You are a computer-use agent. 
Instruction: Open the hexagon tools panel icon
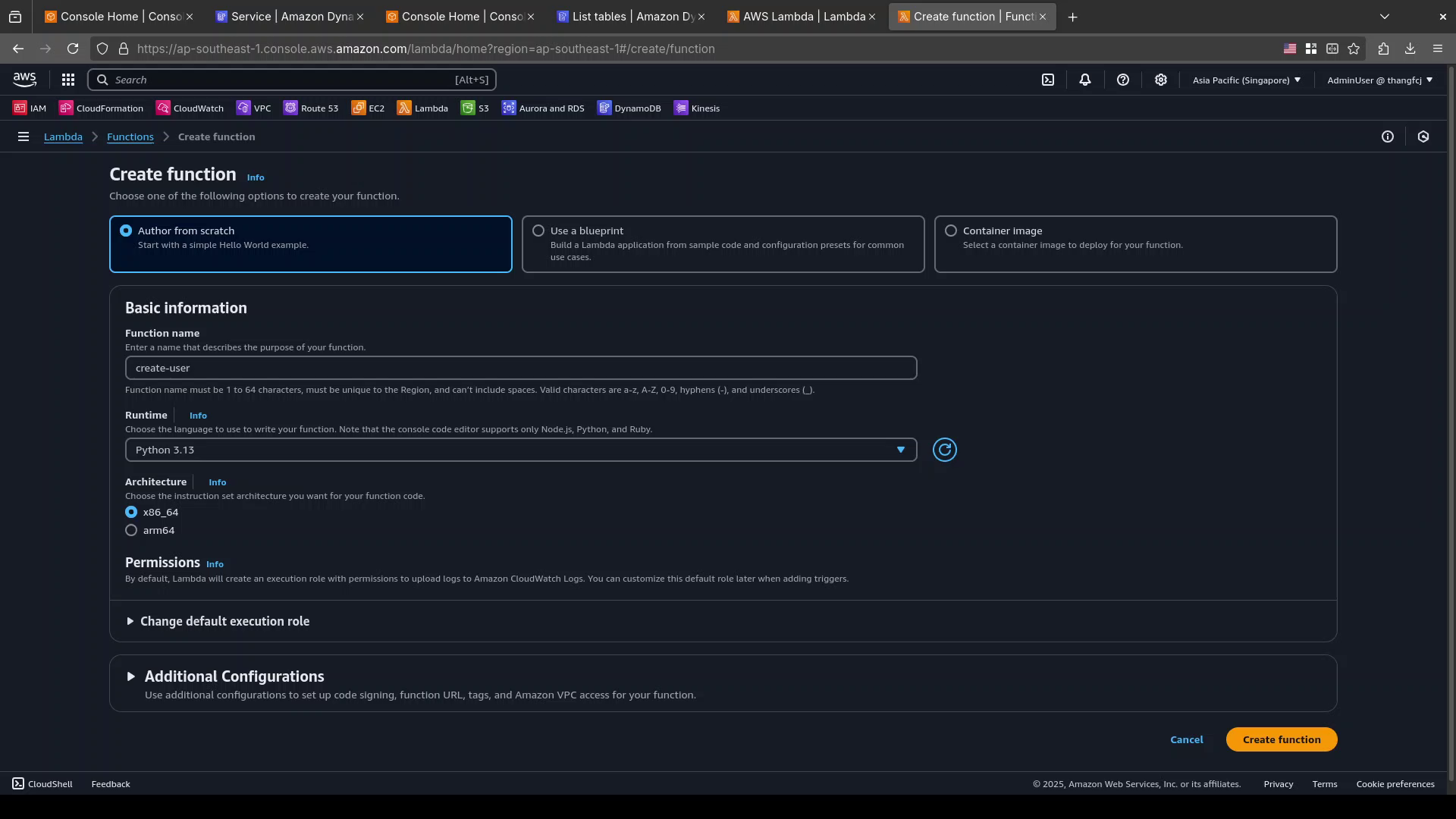pos(1423,137)
